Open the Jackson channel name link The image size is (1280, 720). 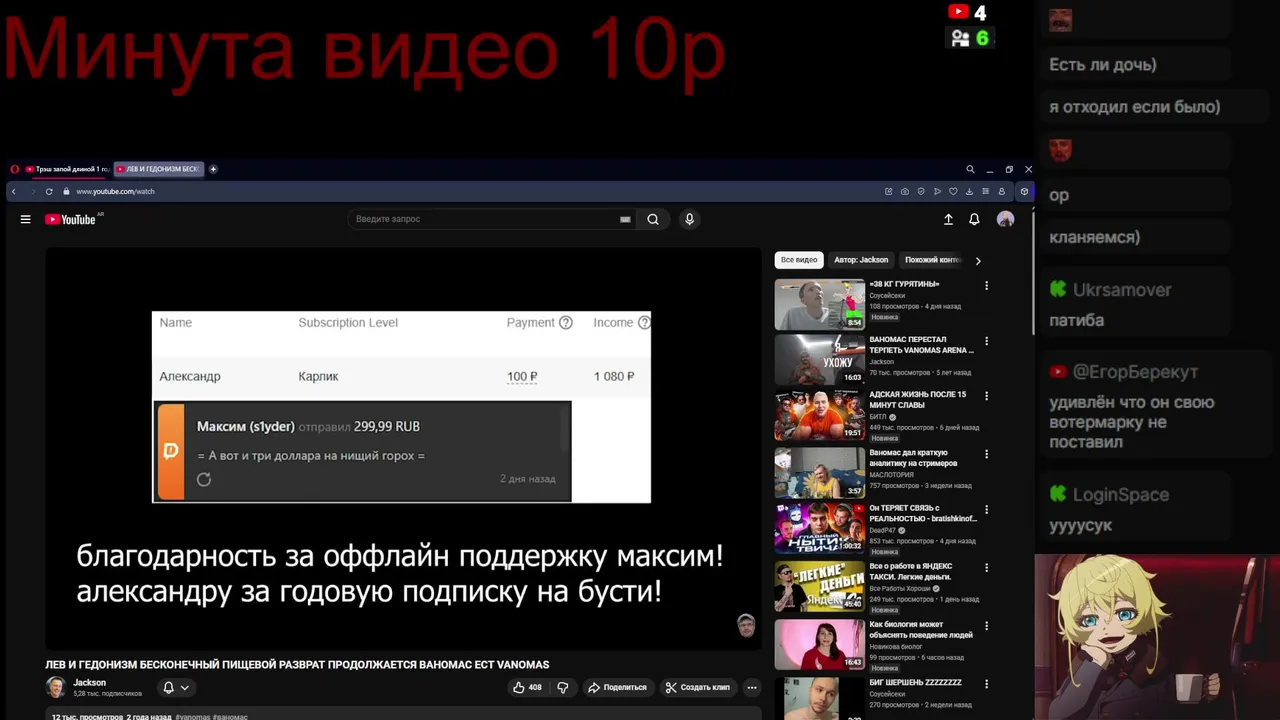coord(89,683)
